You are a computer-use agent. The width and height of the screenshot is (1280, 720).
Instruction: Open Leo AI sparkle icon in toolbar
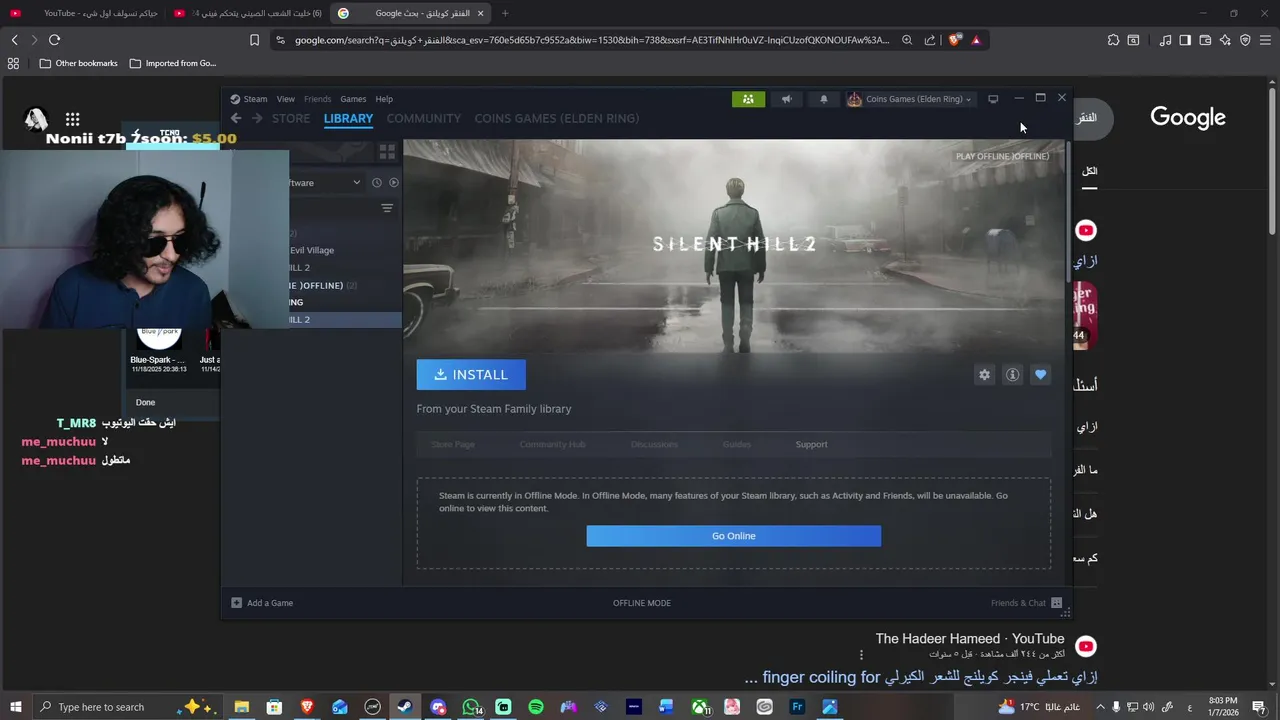(x=1225, y=40)
